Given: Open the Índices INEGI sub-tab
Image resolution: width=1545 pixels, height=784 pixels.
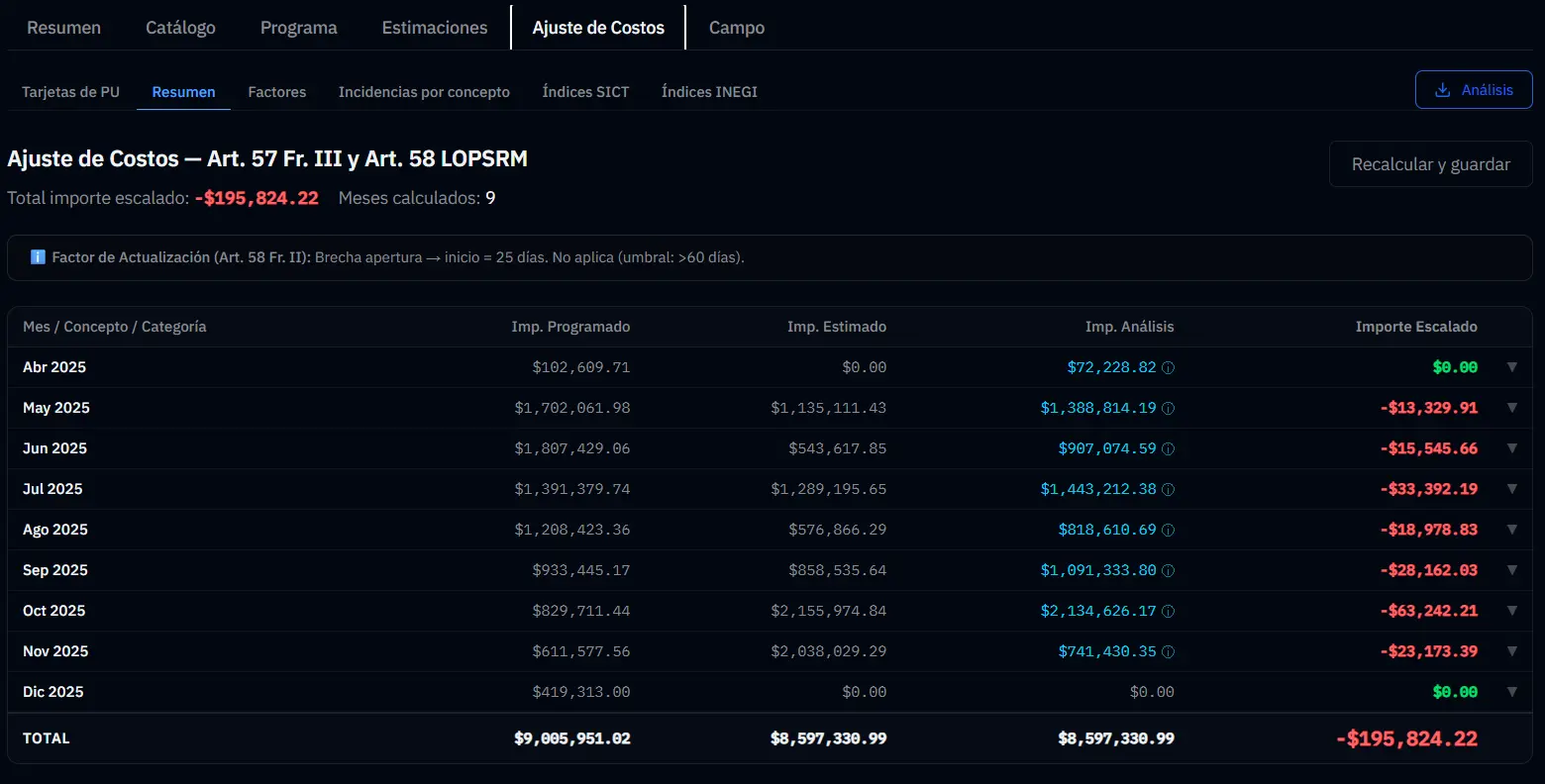Looking at the screenshot, I should [x=709, y=92].
